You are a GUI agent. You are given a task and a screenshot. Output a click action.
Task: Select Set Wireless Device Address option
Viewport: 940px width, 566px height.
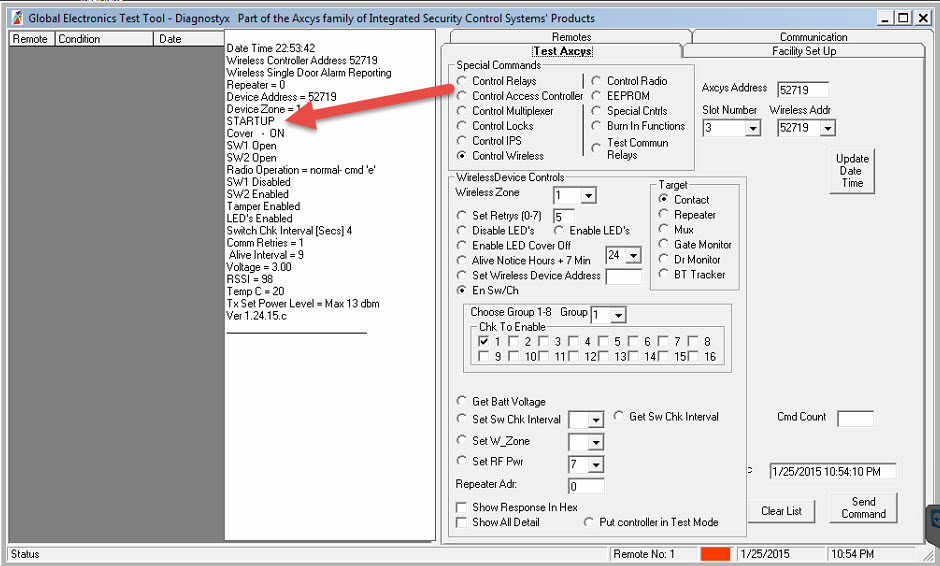[461, 275]
